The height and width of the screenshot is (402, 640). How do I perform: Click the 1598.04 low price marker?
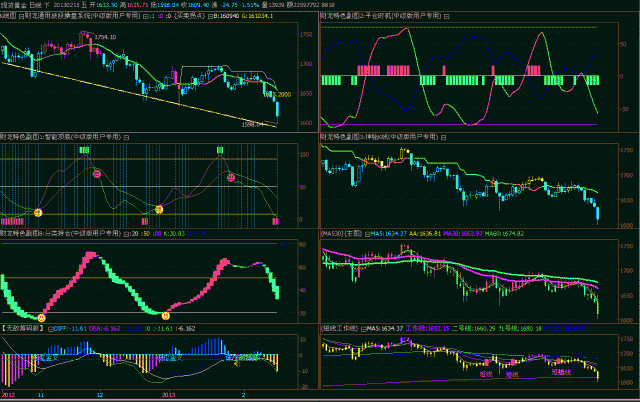click(x=255, y=124)
